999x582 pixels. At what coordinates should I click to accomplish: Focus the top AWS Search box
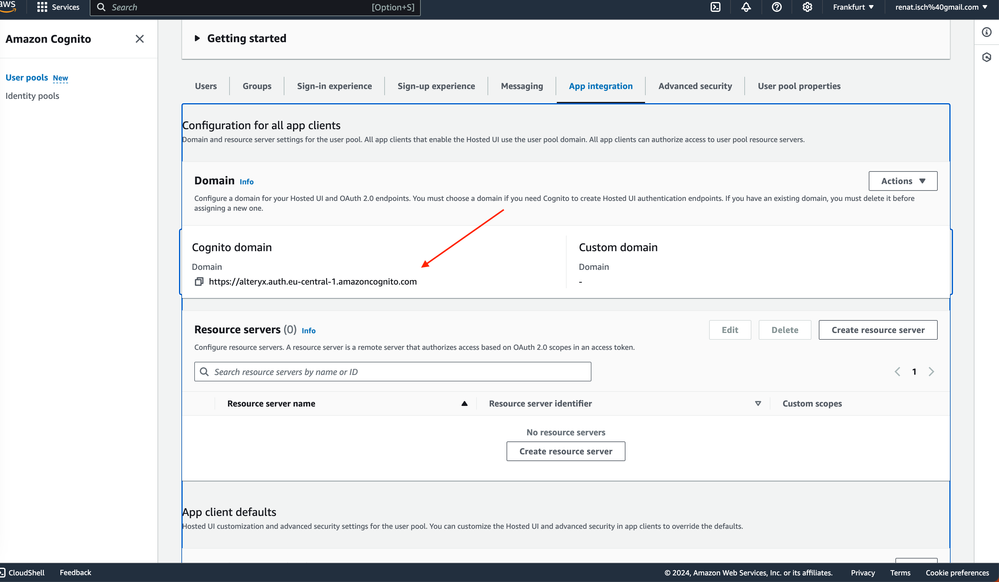pyautogui.click(x=255, y=8)
